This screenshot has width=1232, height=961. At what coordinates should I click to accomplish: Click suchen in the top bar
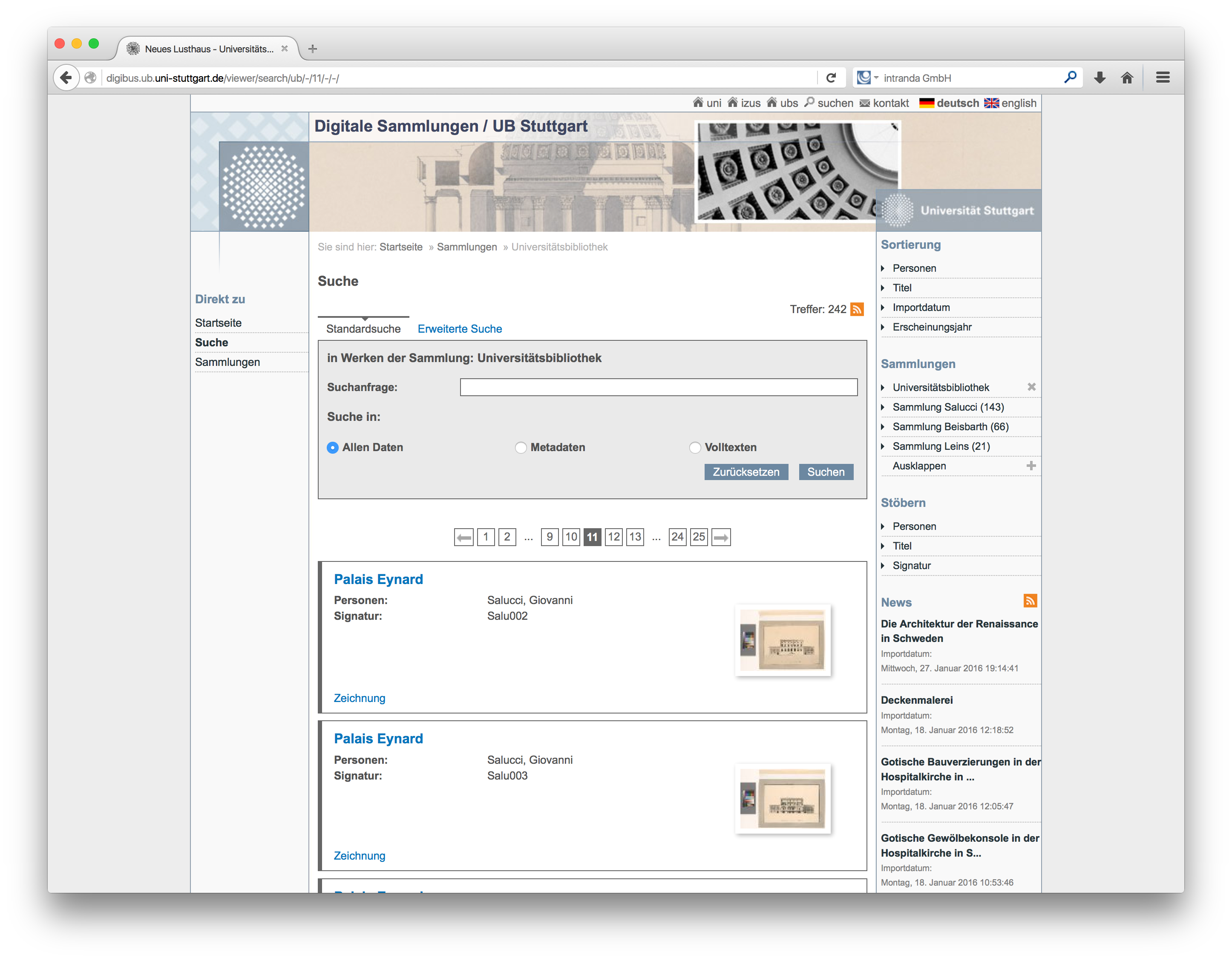click(x=829, y=103)
